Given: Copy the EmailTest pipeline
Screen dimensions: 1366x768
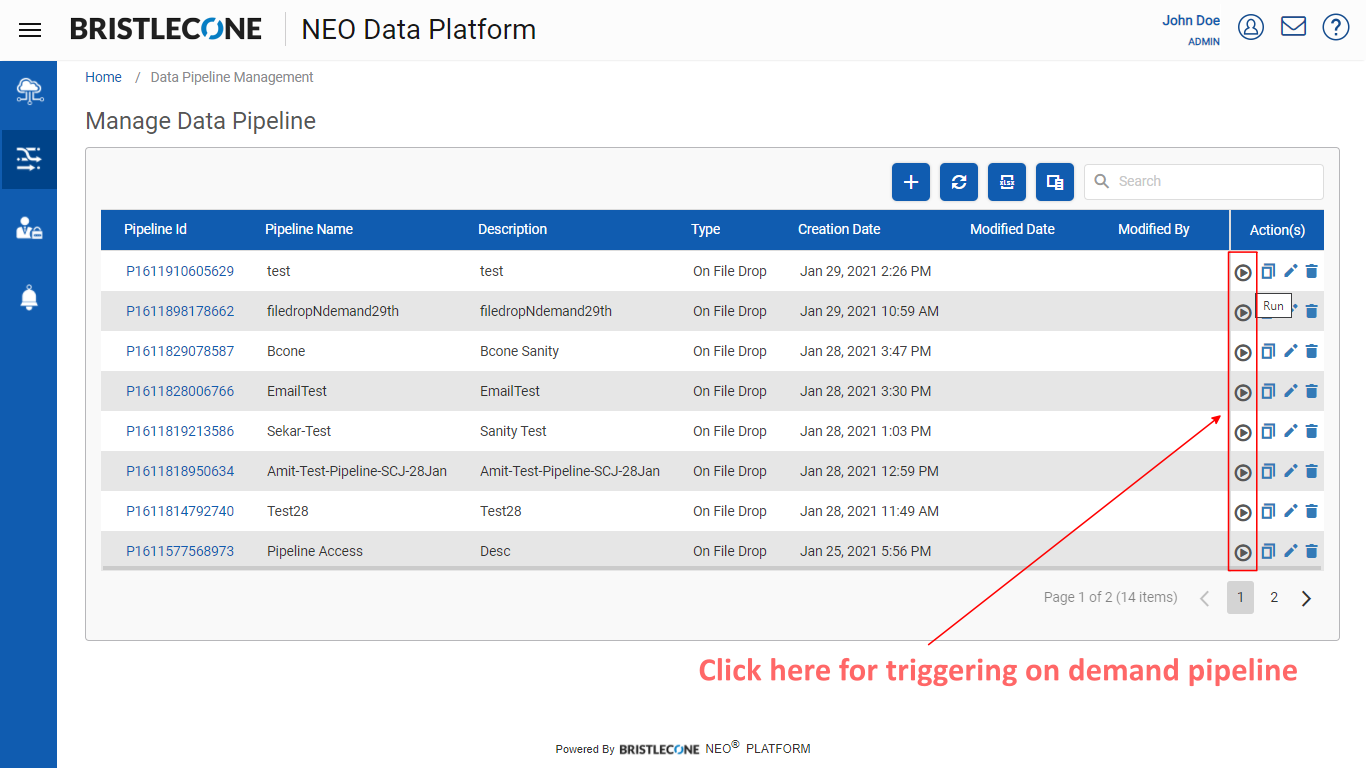Looking at the screenshot, I should (1268, 391).
